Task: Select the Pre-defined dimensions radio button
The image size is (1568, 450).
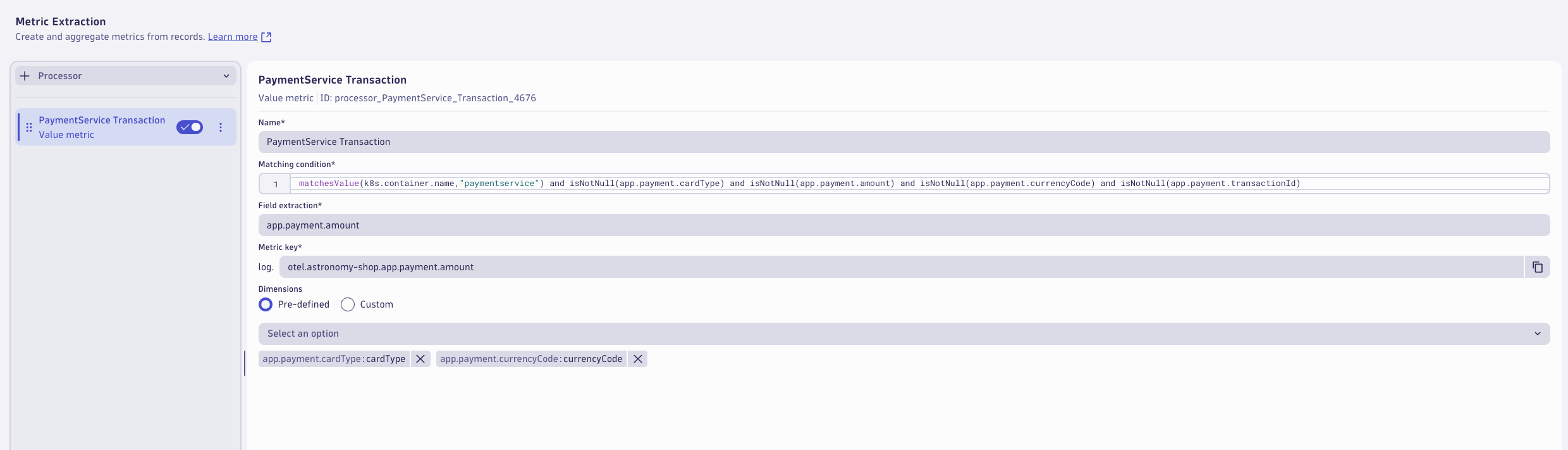Action: (266, 304)
